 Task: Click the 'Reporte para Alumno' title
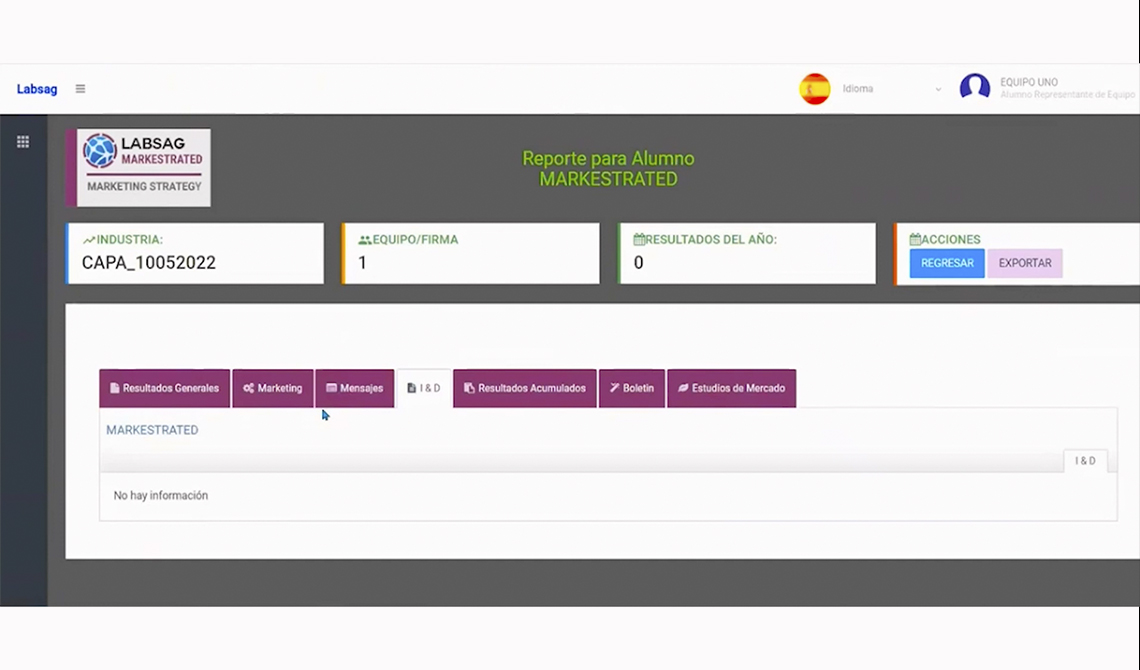(x=608, y=158)
